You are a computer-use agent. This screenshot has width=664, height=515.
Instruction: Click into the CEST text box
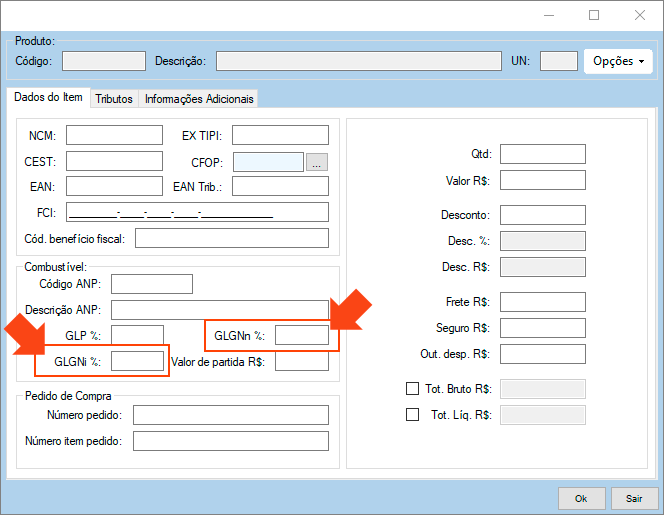(x=114, y=161)
